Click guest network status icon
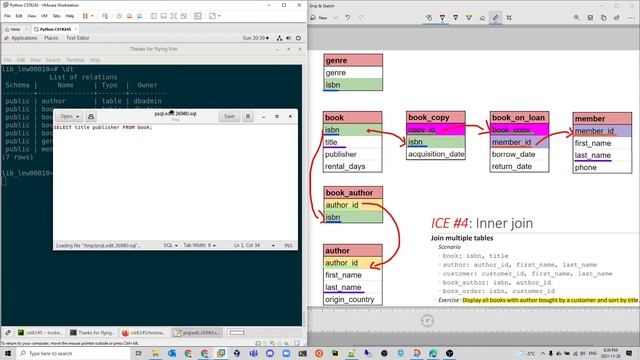 point(280,38)
